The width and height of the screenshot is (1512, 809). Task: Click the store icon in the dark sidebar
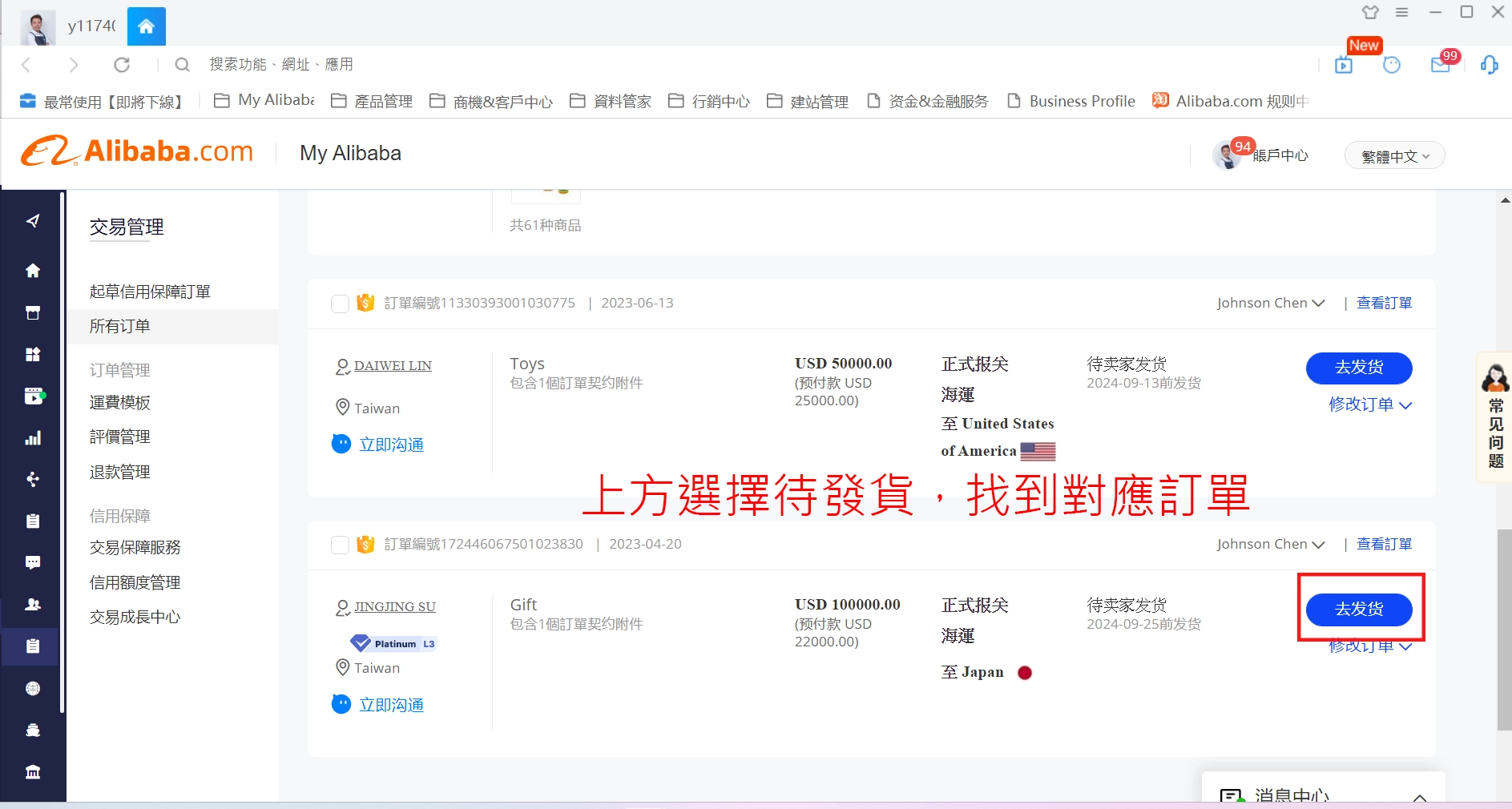tap(33, 312)
